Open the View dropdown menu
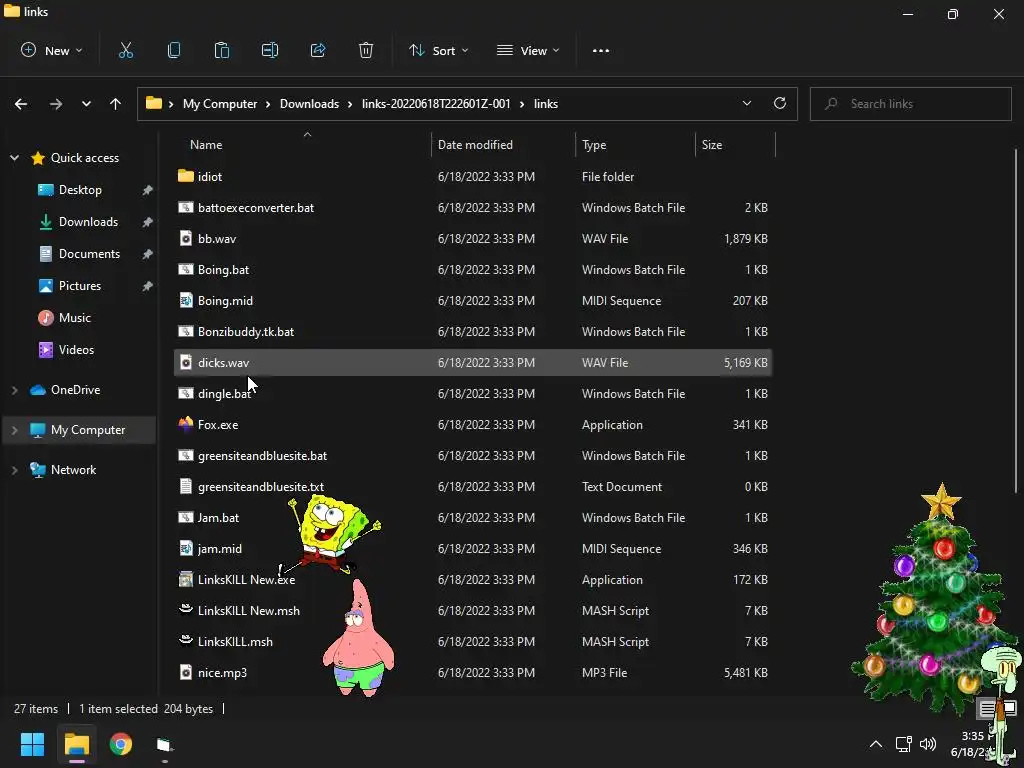1024x768 pixels. tap(528, 50)
